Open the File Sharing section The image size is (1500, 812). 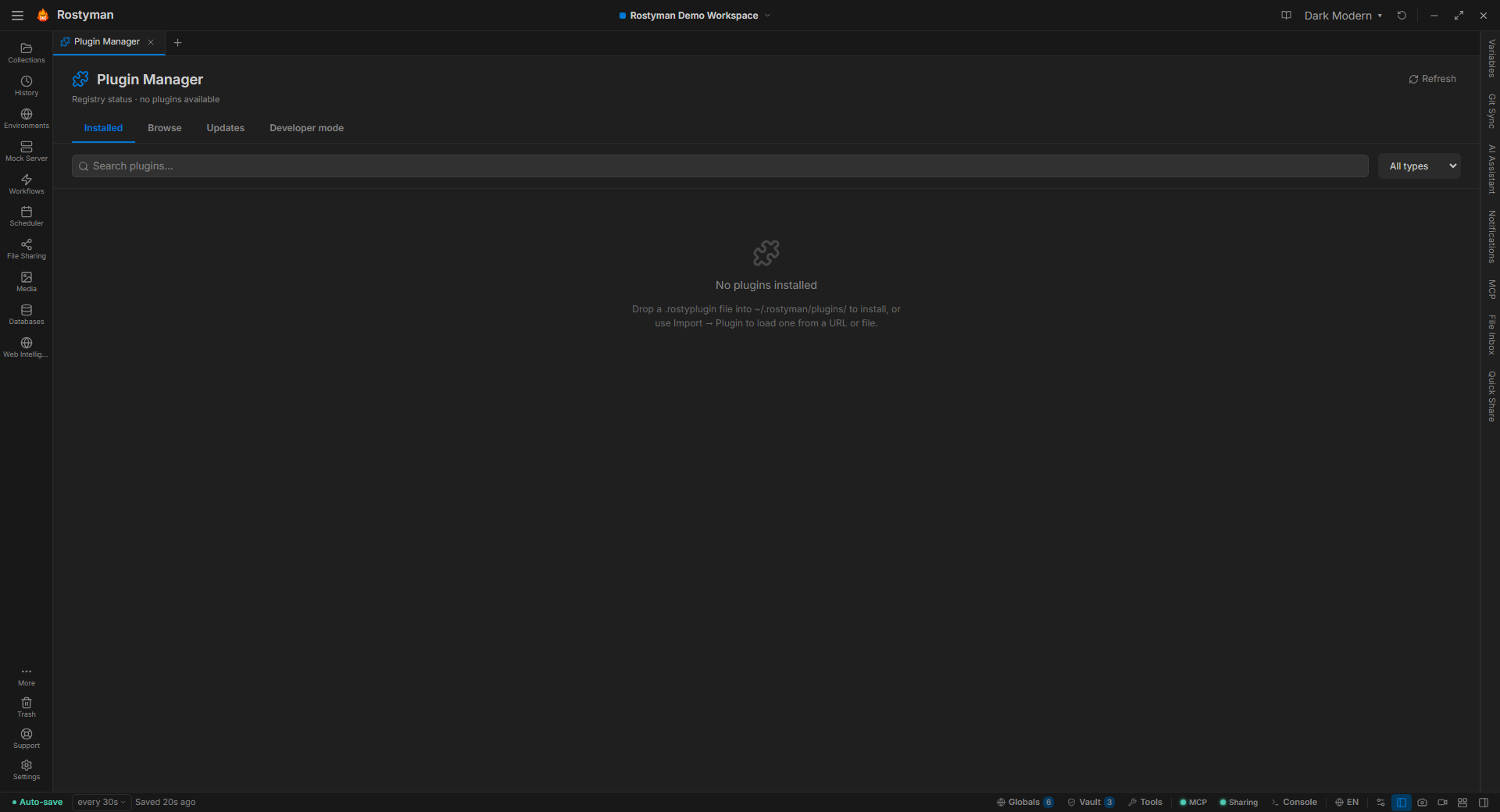[27, 249]
